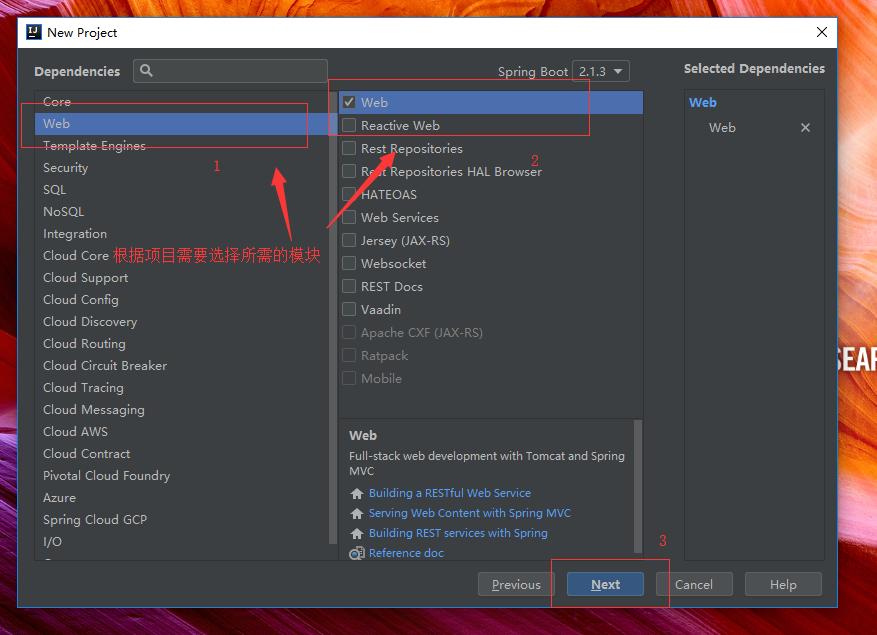Check the Vaadin checkbox

coord(349,309)
